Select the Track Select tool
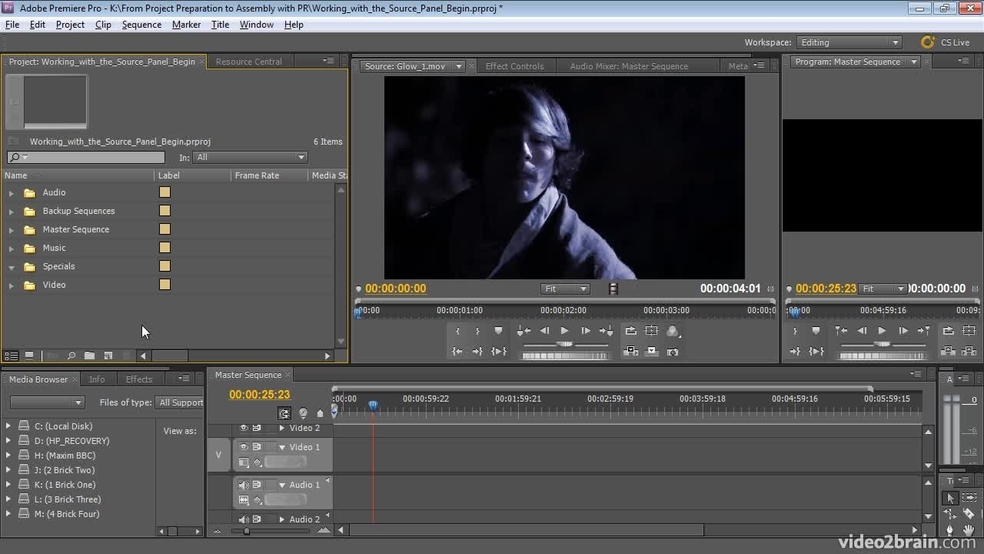 pyautogui.click(x=970, y=498)
